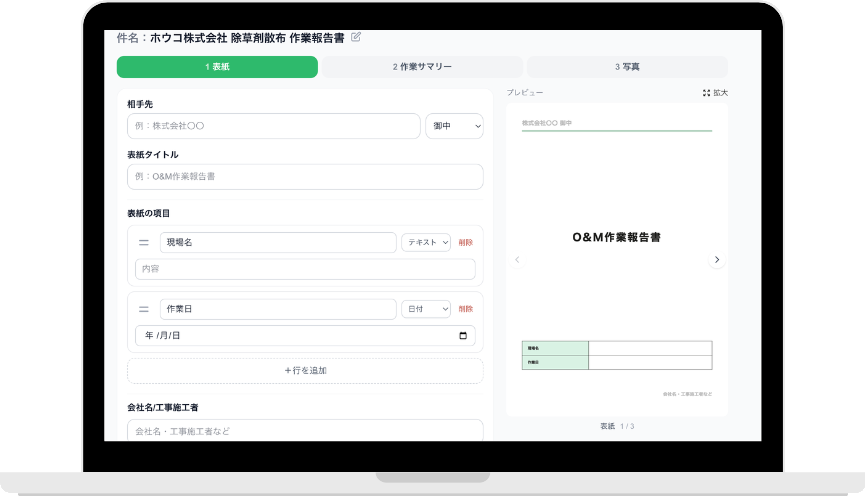865x496 pixels.
Task: Focus the 表紙タイトル input field
Action: (x=305, y=177)
